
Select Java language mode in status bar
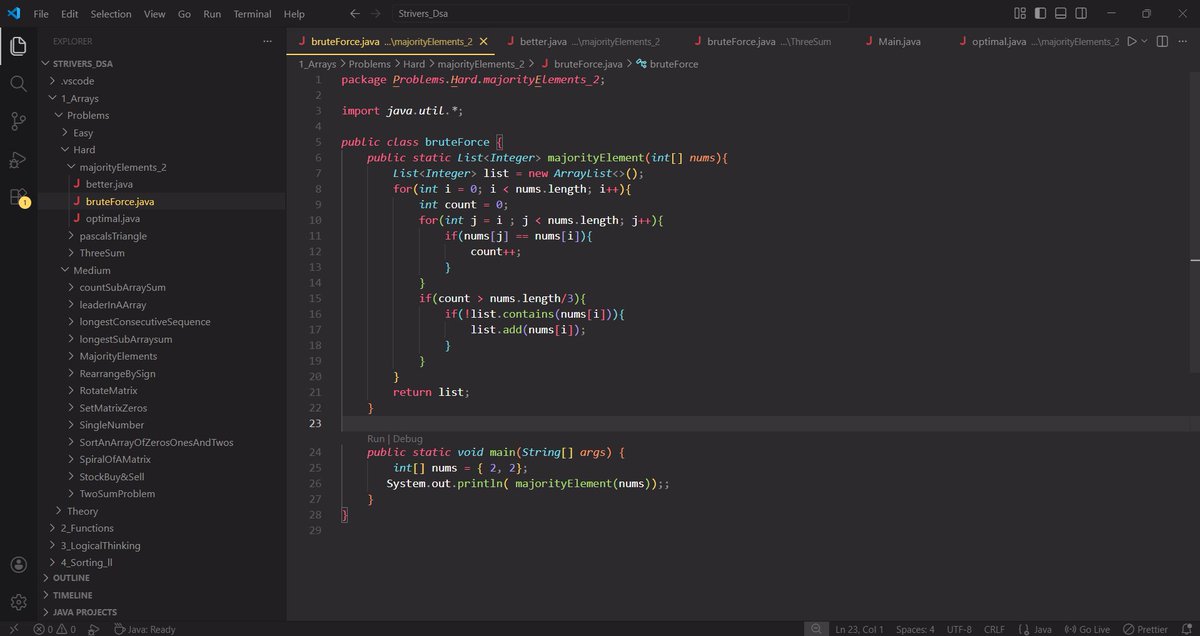point(1043,629)
